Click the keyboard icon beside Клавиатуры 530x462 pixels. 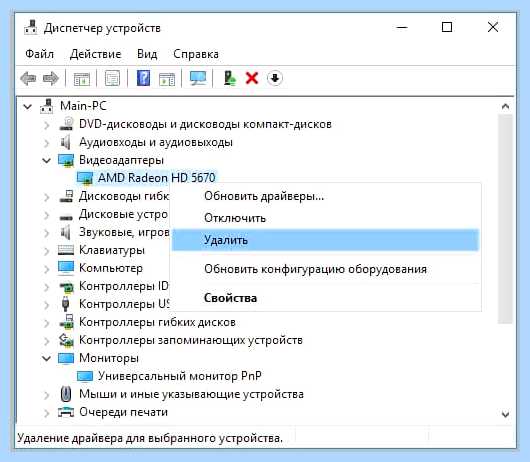click(66, 250)
